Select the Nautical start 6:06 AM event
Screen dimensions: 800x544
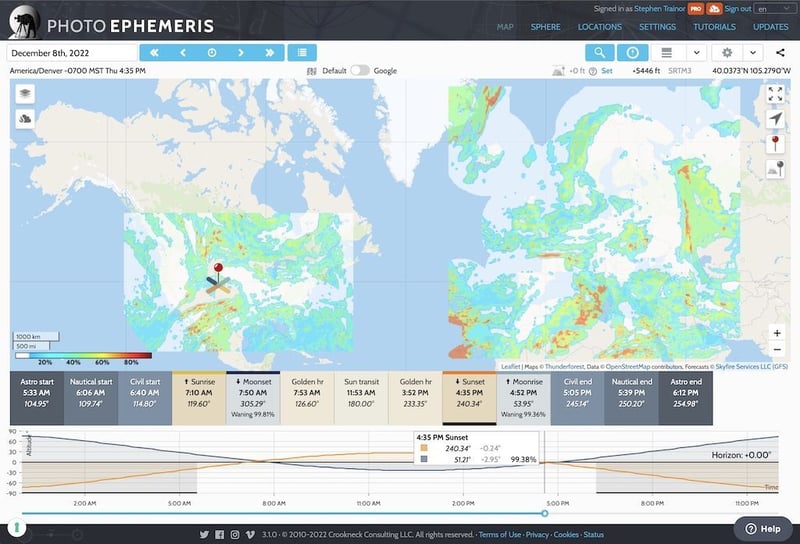91,398
